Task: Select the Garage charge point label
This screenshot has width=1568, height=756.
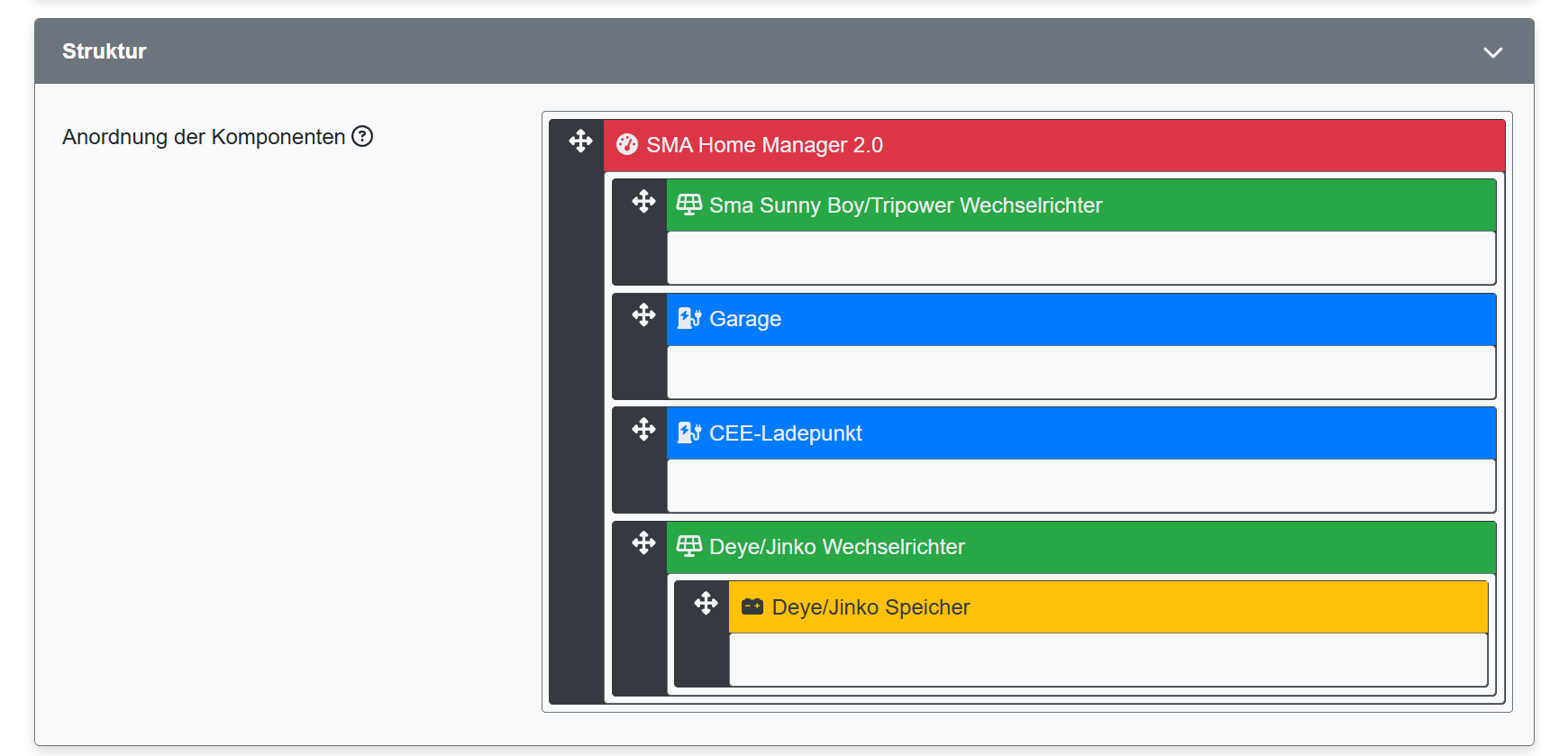Action: click(x=745, y=319)
